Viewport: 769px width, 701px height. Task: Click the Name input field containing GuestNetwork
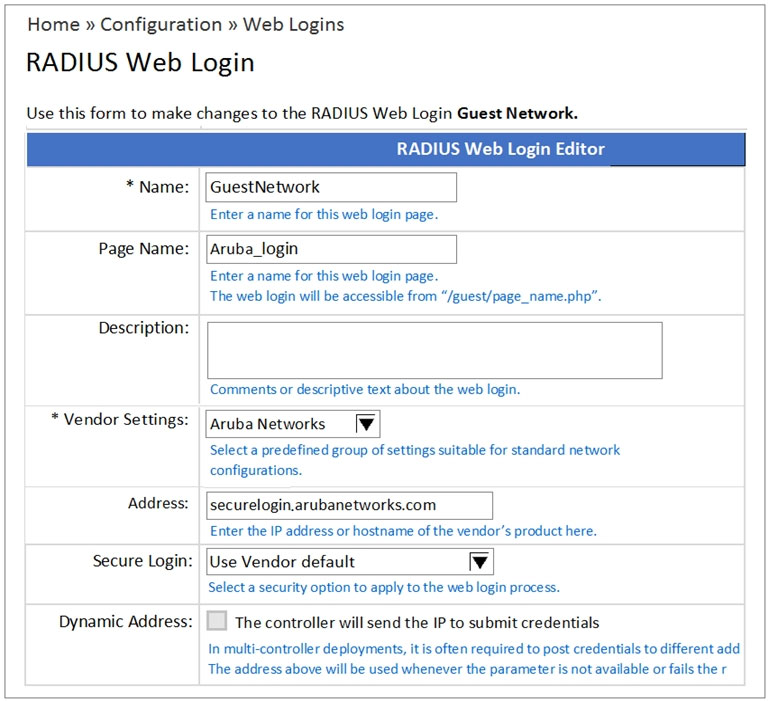(x=331, y=187)
